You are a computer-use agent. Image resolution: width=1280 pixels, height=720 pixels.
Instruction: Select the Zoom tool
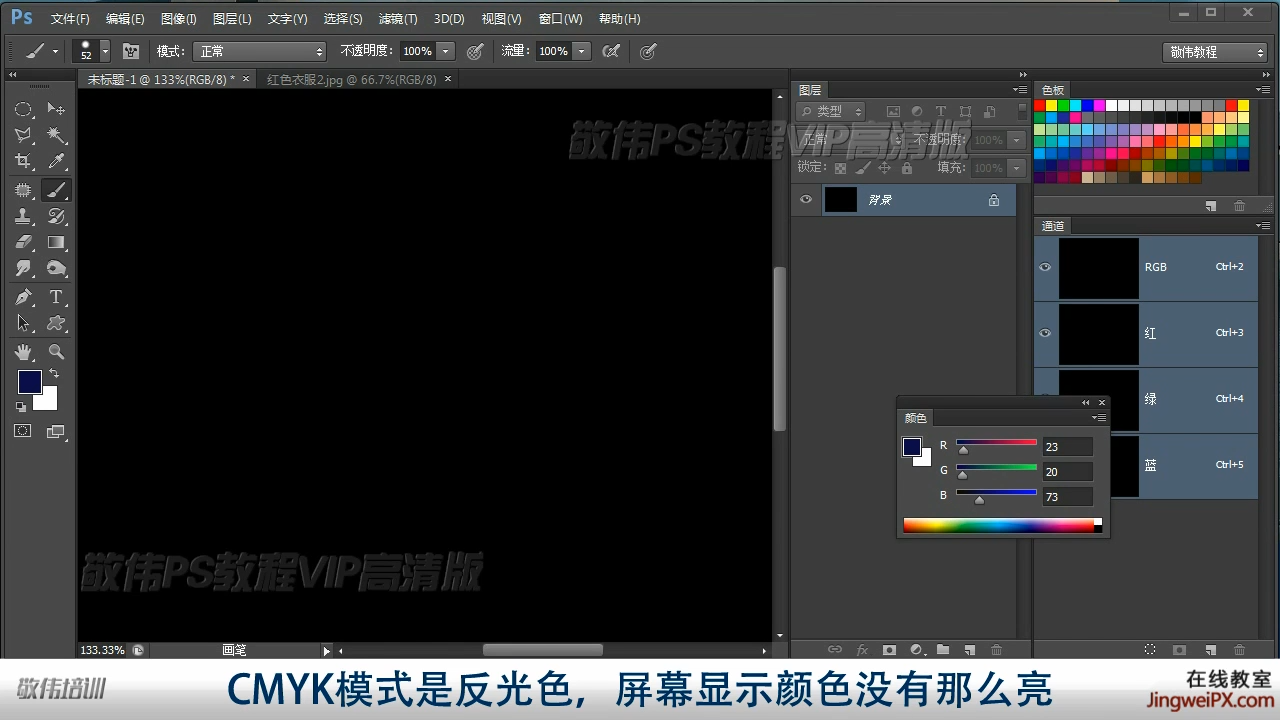(x=57, y=352)
